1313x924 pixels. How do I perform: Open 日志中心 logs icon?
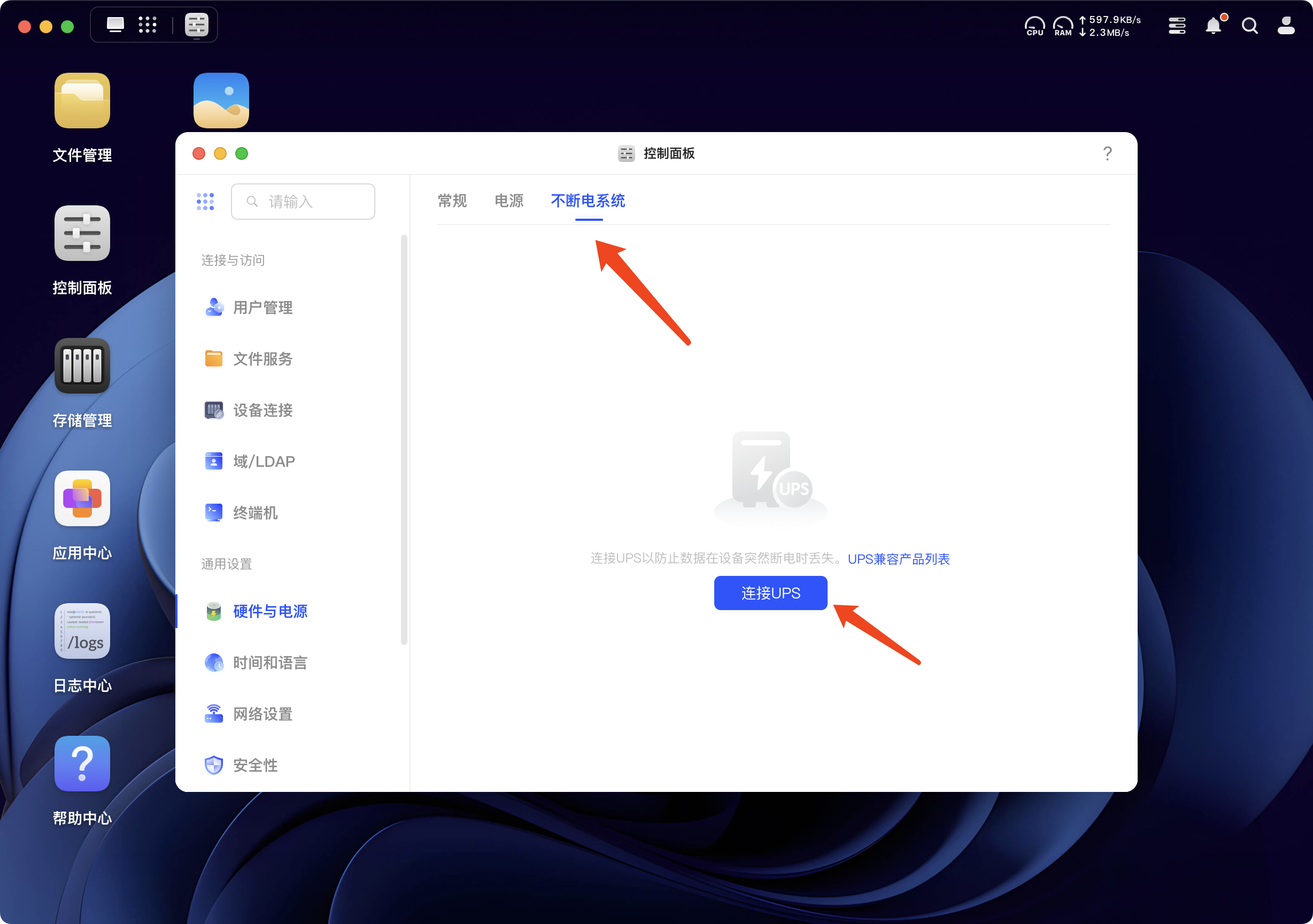tap(82, 631)
